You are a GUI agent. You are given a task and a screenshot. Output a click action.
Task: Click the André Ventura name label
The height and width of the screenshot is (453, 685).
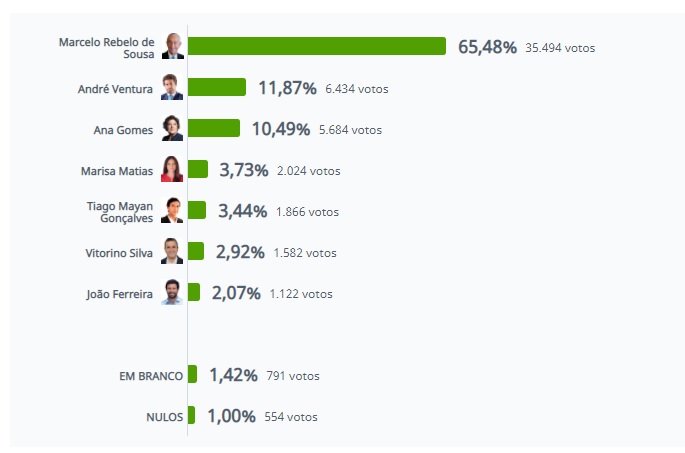coord(115,89)
